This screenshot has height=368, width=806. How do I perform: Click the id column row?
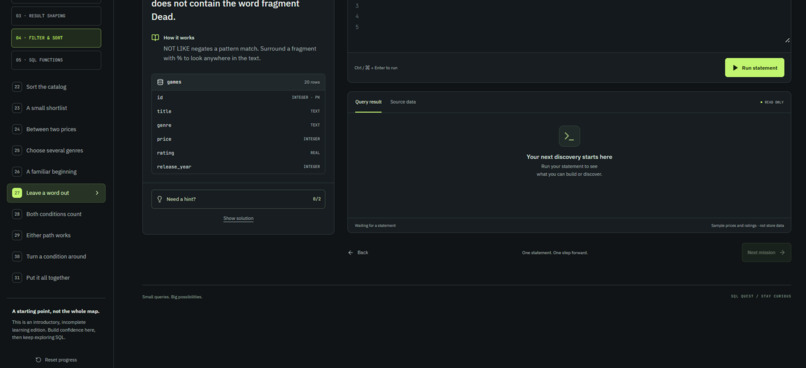click(238, 97)
